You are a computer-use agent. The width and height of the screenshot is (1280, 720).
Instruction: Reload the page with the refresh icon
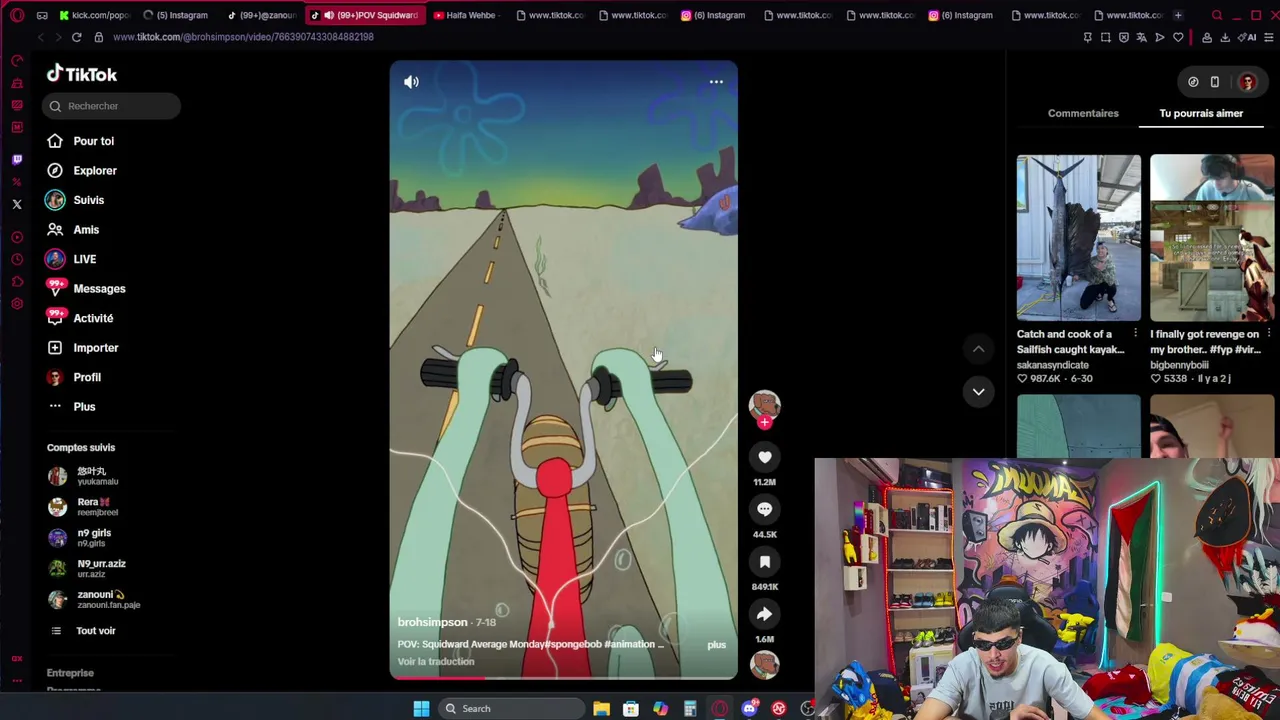[76, 37]
